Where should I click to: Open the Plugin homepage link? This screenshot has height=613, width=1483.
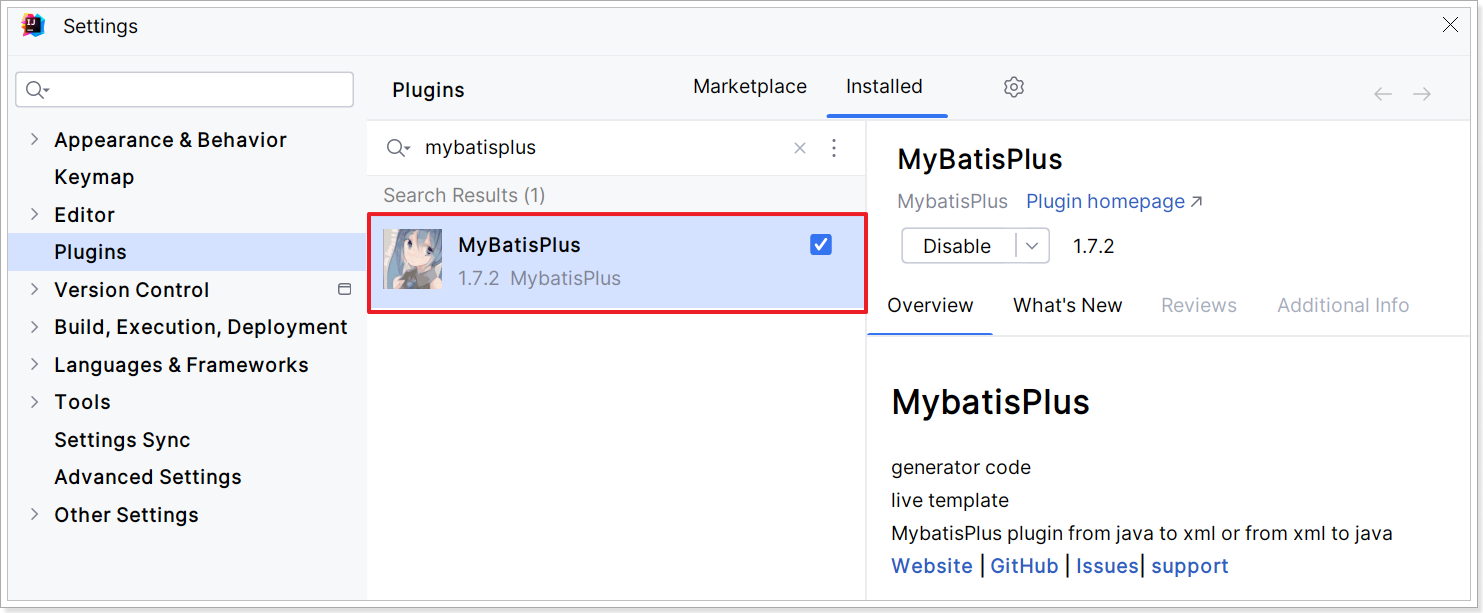(1114, 202)
